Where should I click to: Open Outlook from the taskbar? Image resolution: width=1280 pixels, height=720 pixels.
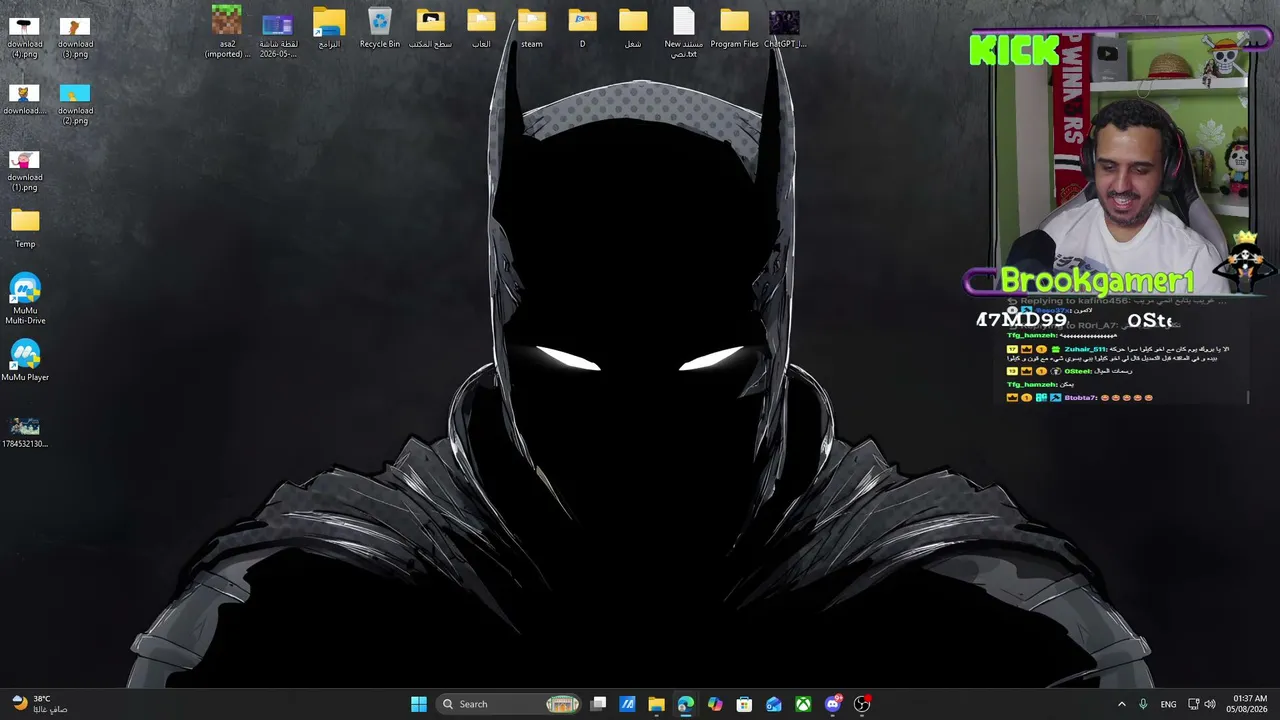pyautogui.click(x=774, y=704)
